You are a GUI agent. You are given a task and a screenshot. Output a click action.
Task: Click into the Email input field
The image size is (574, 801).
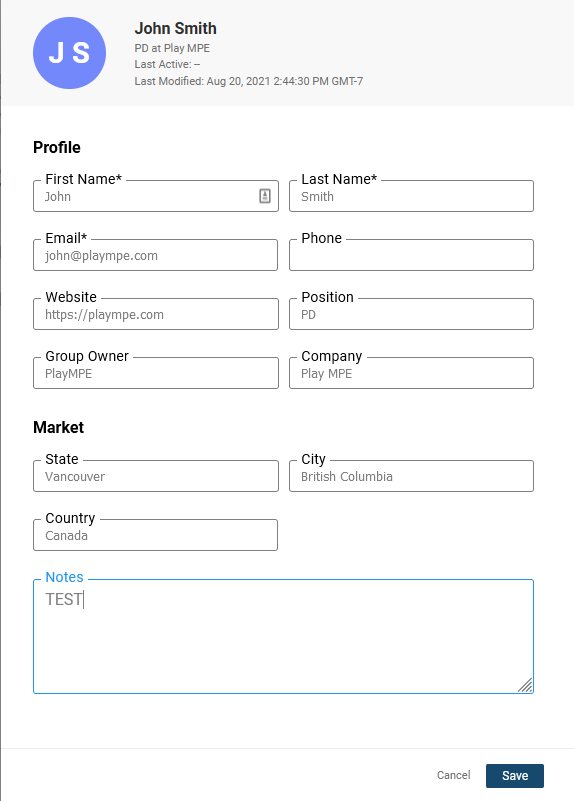coord(156,255)
